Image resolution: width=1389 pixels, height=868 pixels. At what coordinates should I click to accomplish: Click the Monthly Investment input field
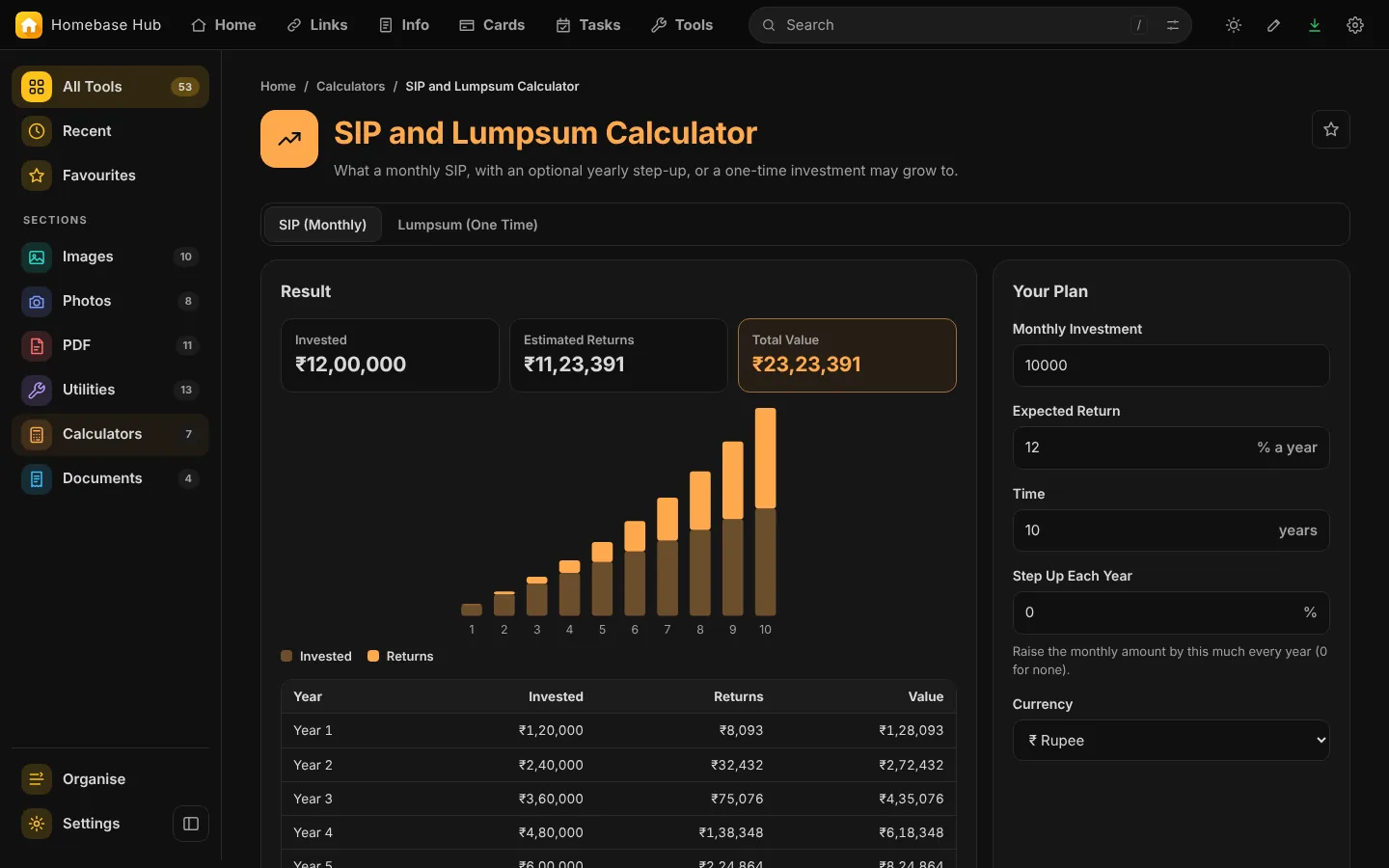point(1171,366)
